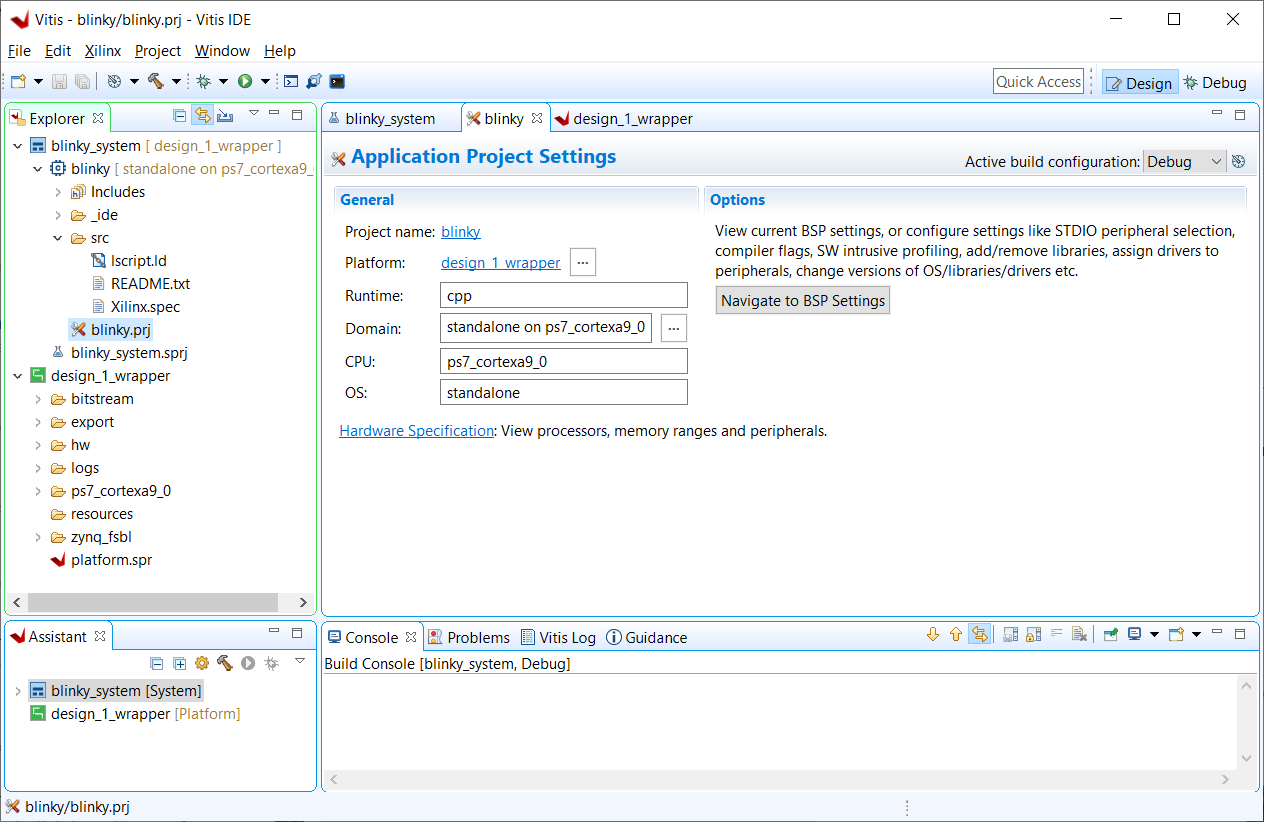This screenshot has height=822, width=1264.
Task: Show next error using console down arrow
Action: pos(933,634)
